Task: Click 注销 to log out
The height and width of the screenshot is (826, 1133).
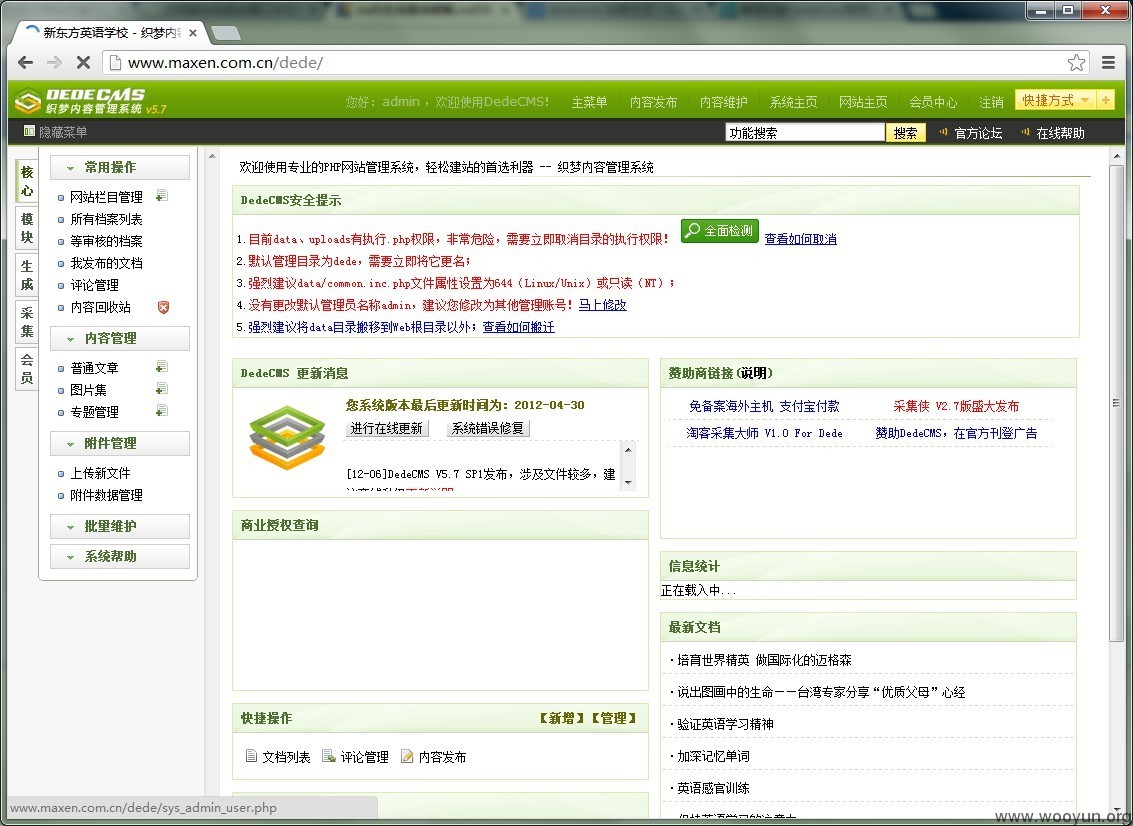Action: [x=991, y=103]
